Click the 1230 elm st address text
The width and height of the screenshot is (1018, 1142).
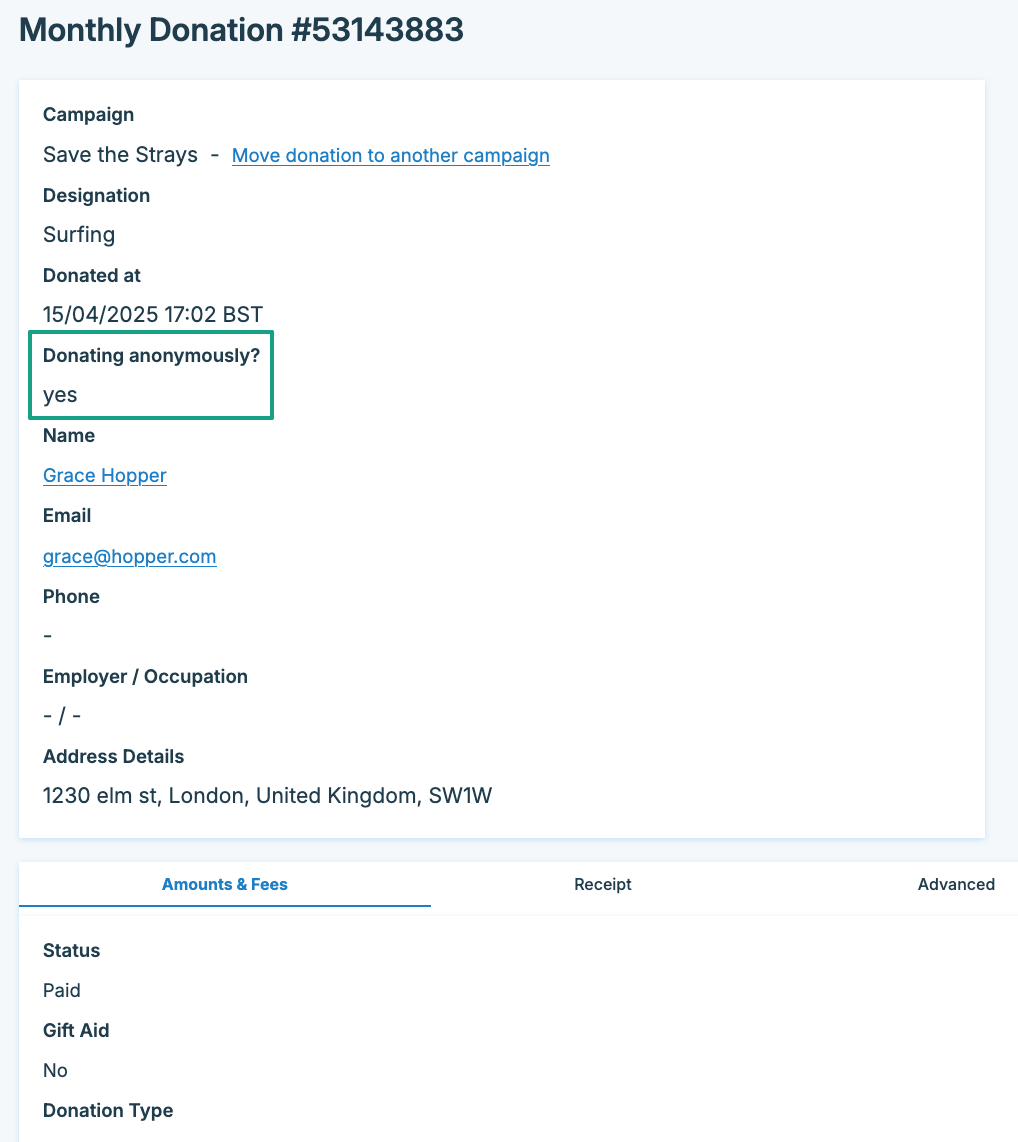tap(268, 796)
